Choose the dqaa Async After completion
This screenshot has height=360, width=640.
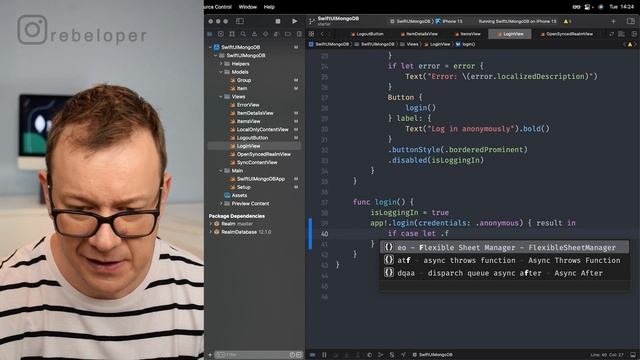[x=504, y=273]
